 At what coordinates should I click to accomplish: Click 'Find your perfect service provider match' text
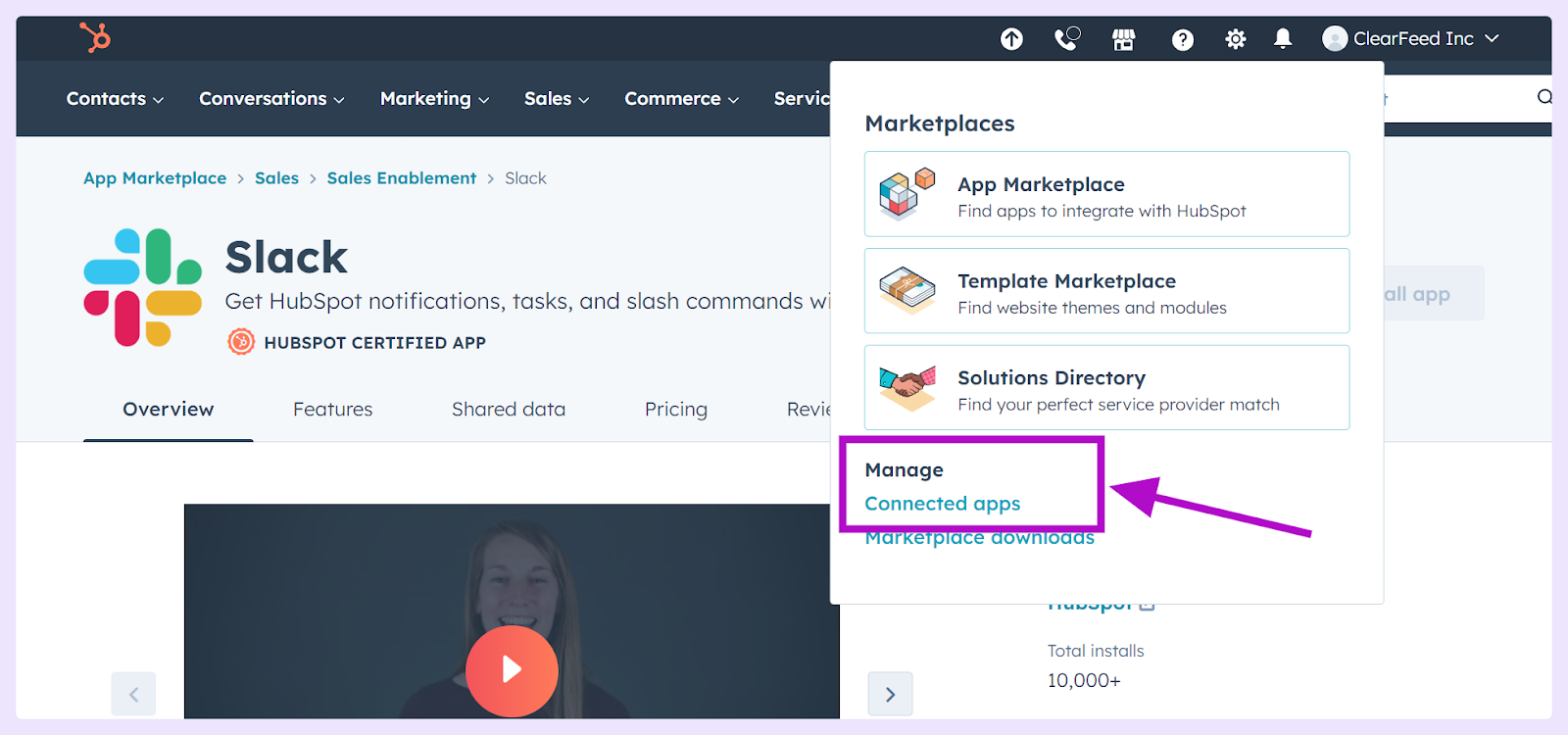(1118, 405)
